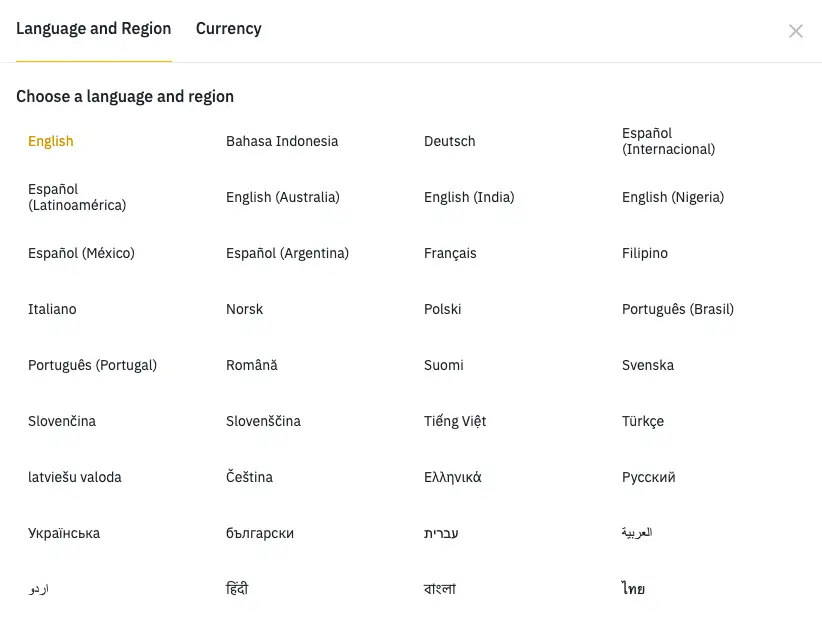Choose Bahasa Indonesia language
Image resolution: width=822 pixels, height=640 pixels.
pos(282,141)
